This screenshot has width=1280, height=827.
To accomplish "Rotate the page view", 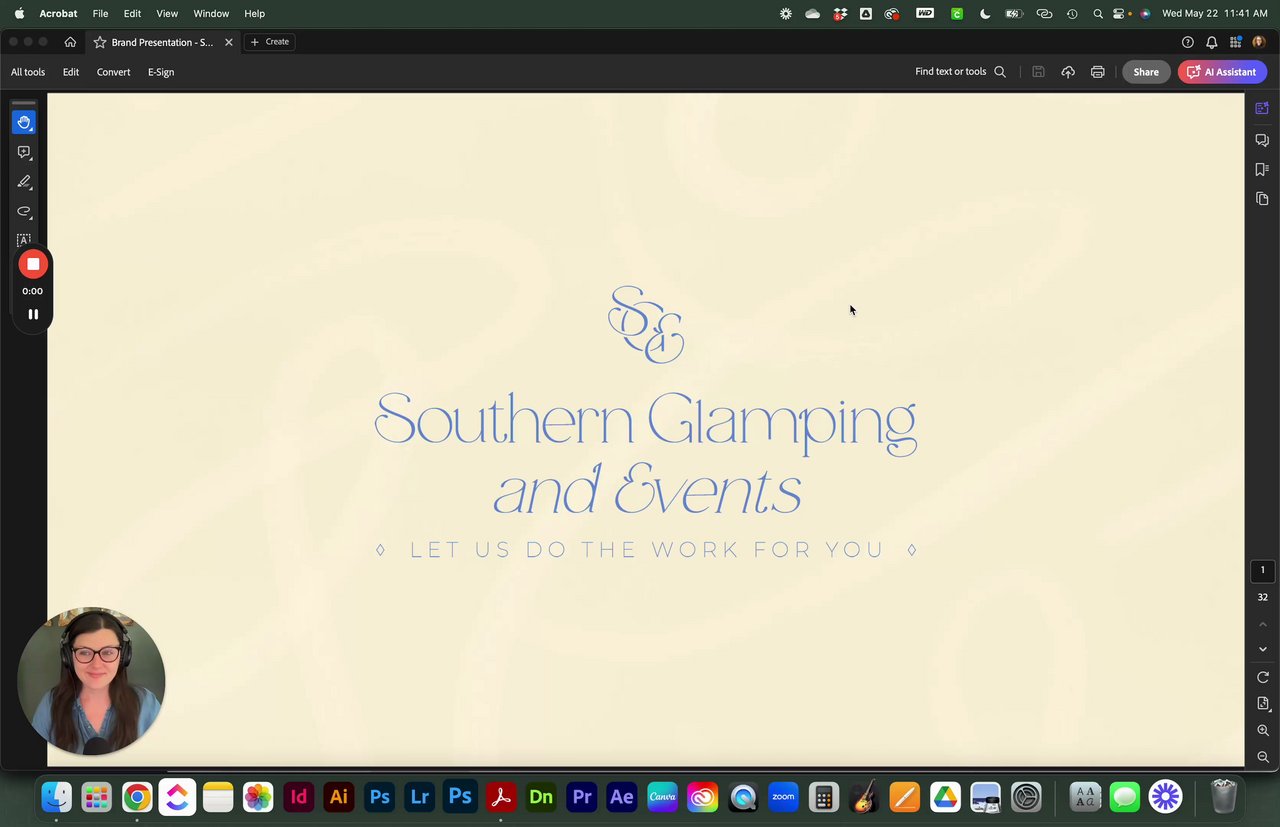I will 1262,677.
